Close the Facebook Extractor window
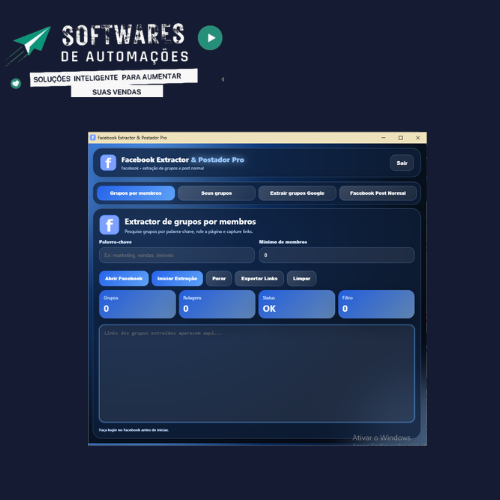The height and width of the screenshot is (500, 500). tap(418, 138)
